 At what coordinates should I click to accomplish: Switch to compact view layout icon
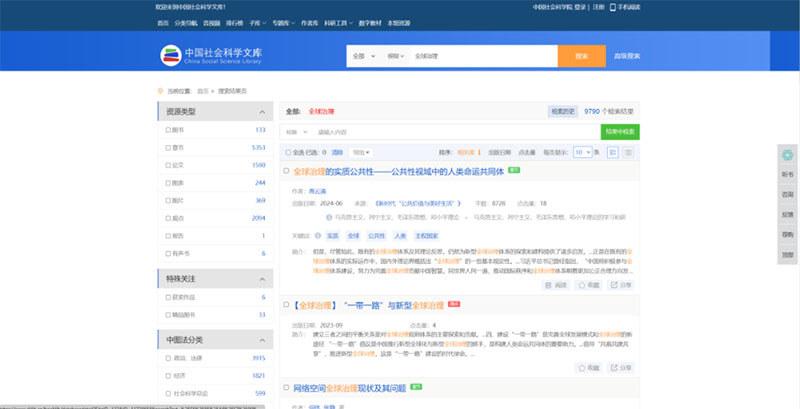pyautogui.click(x=626, y=152)
